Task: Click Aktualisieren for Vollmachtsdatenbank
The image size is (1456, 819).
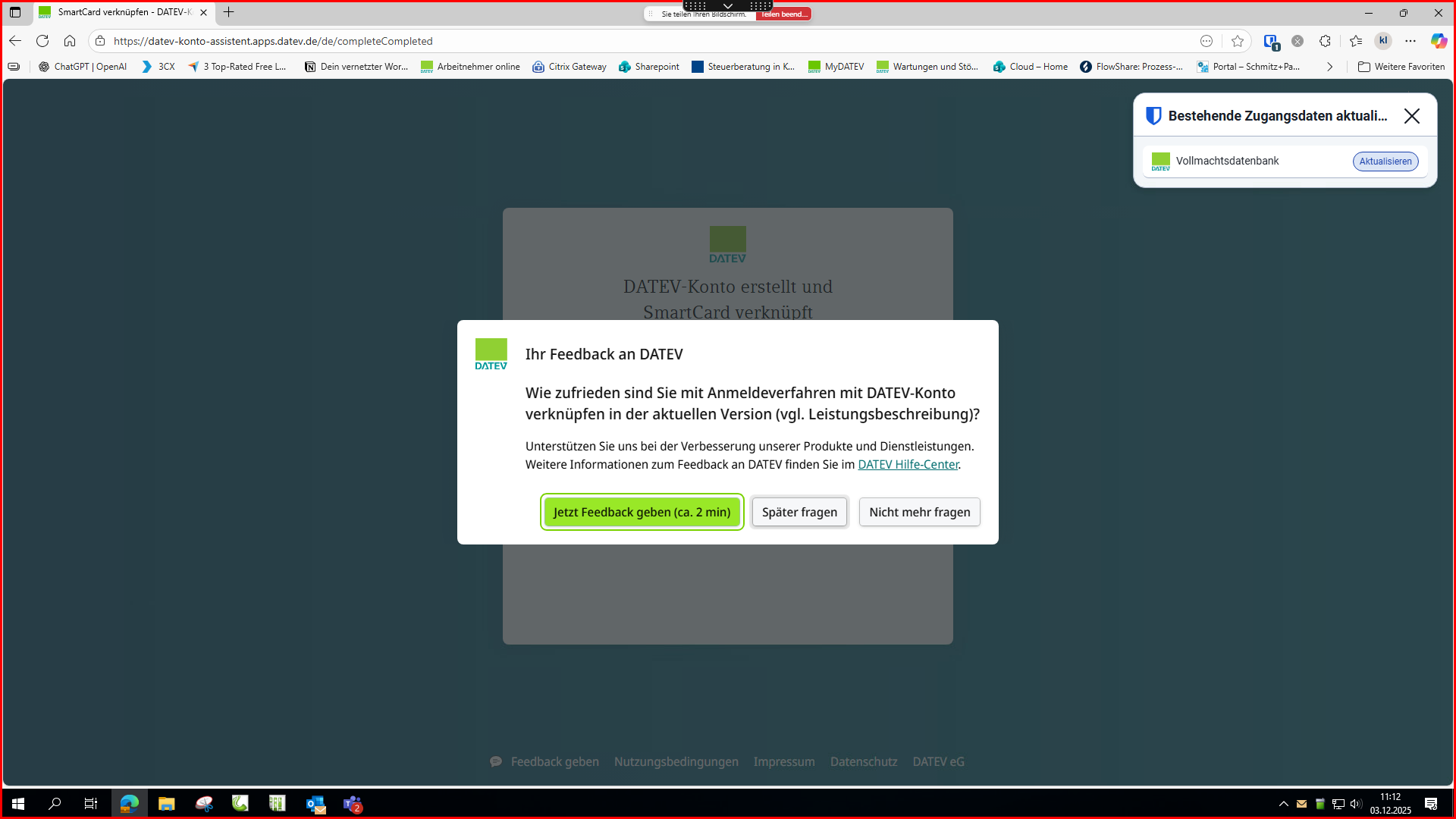Action: click(x=1385, y=161)
